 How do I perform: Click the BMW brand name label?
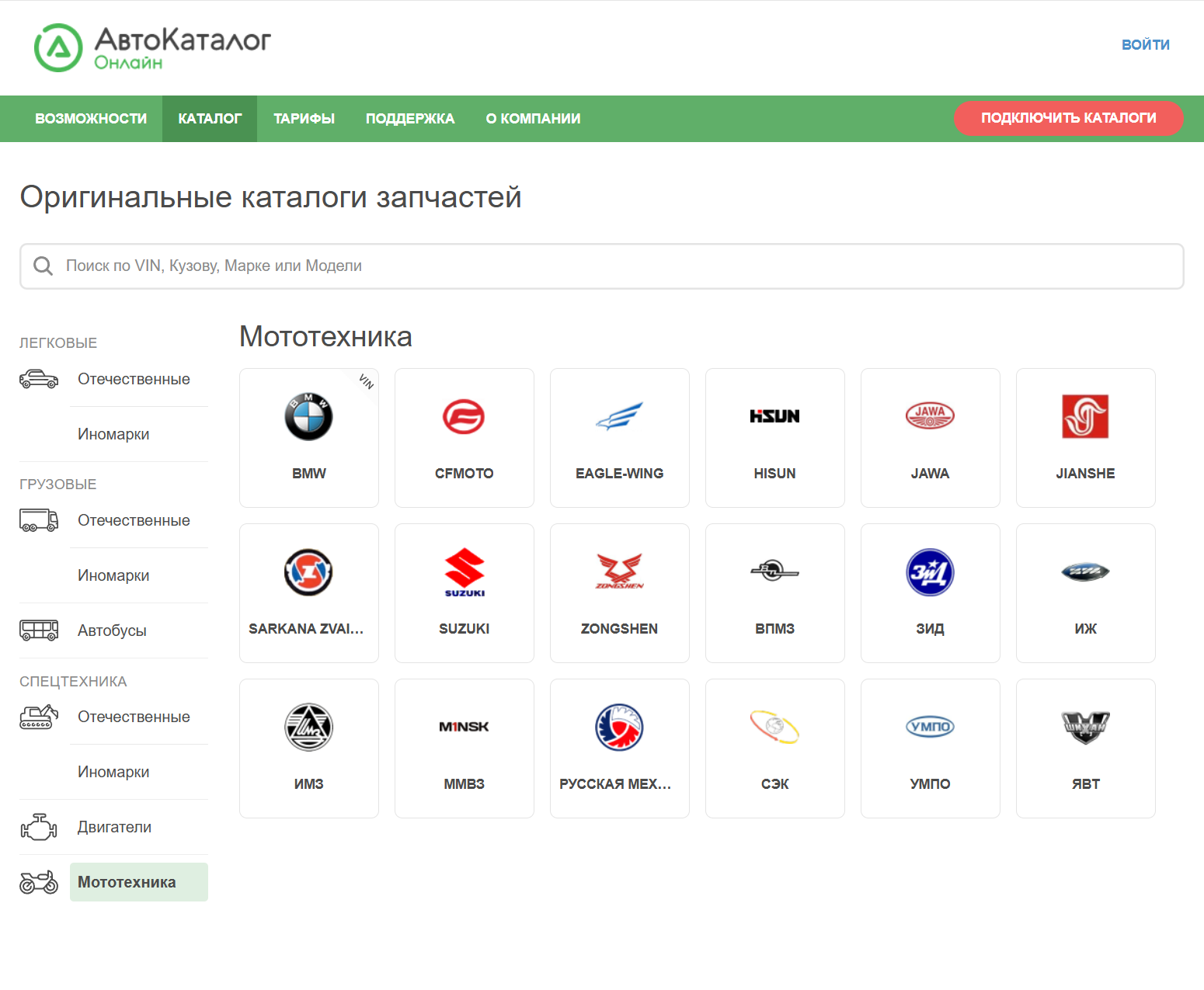[x=309, y=474]
